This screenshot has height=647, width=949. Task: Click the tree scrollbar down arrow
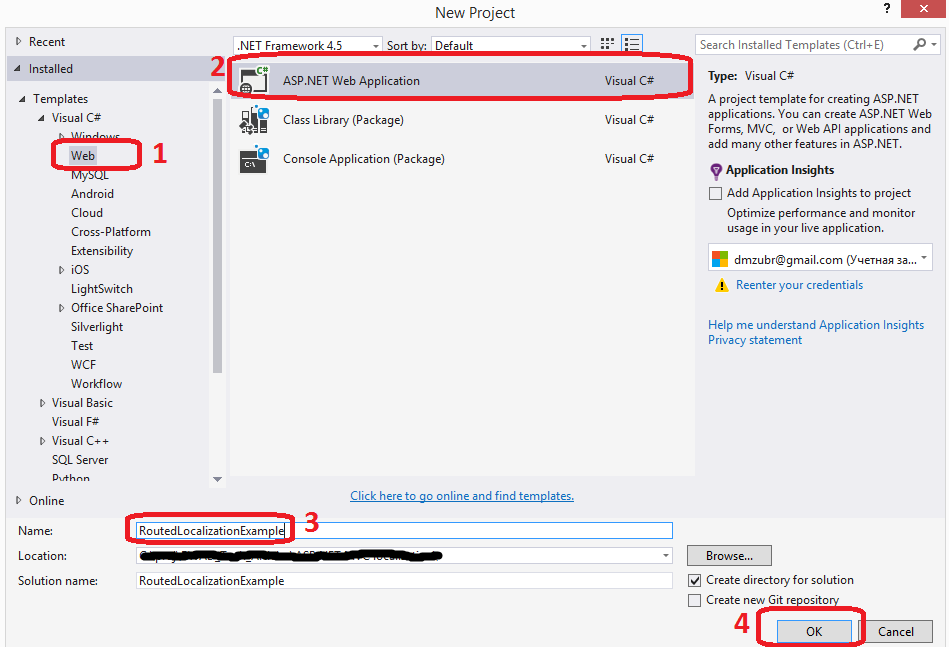(217, 479)
